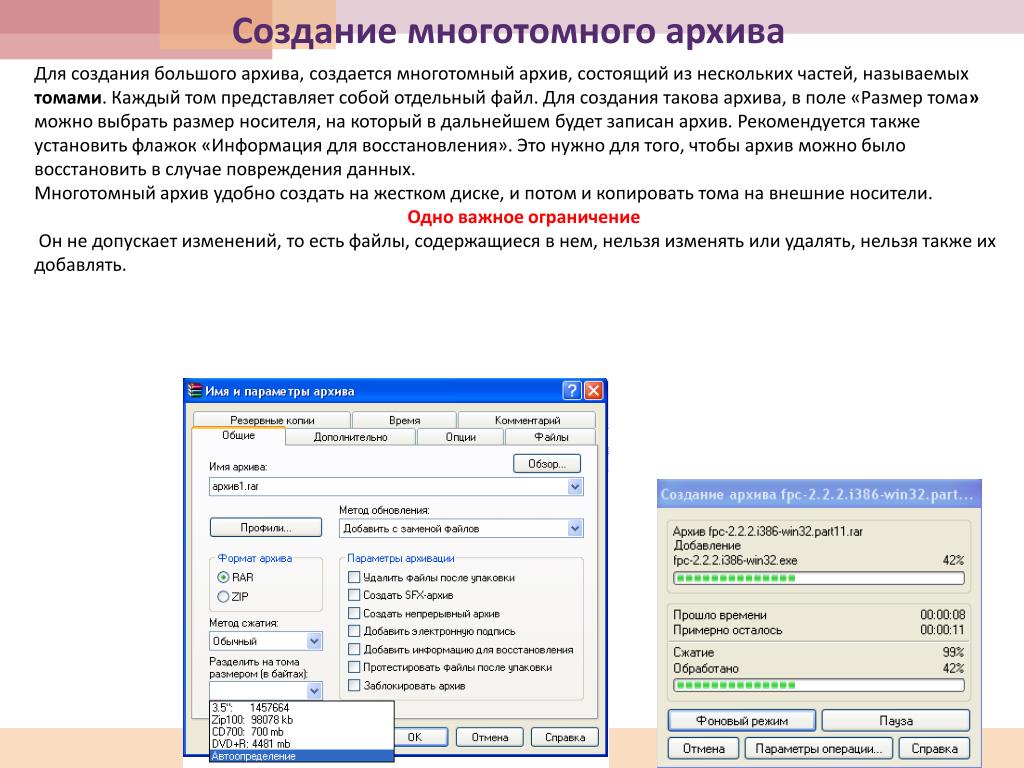This screenshot has height=768, width=1024.
Task: Switch to the Дополнительно tab
Action: 351,437
